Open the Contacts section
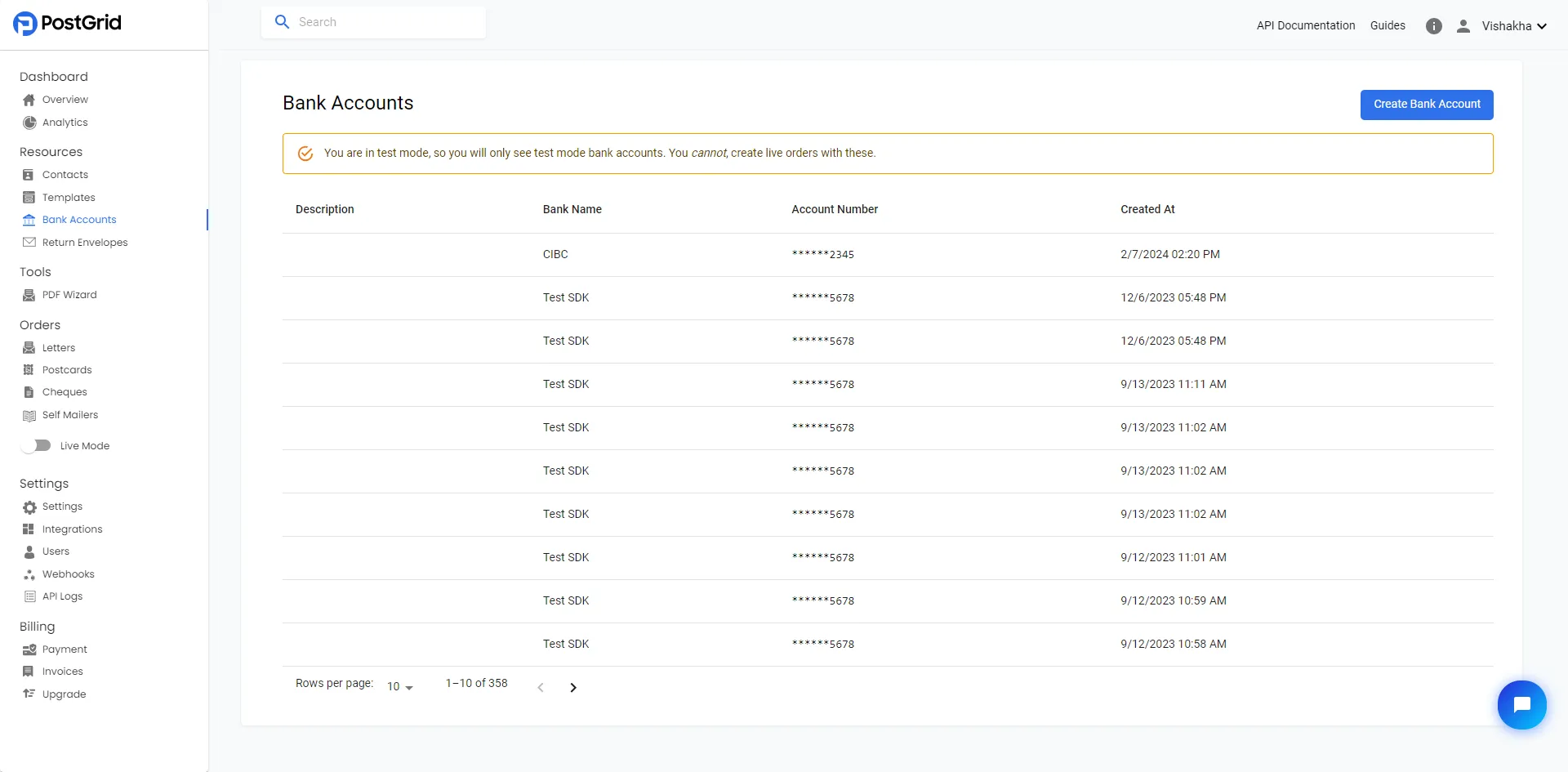 click(x=65, y=174)
